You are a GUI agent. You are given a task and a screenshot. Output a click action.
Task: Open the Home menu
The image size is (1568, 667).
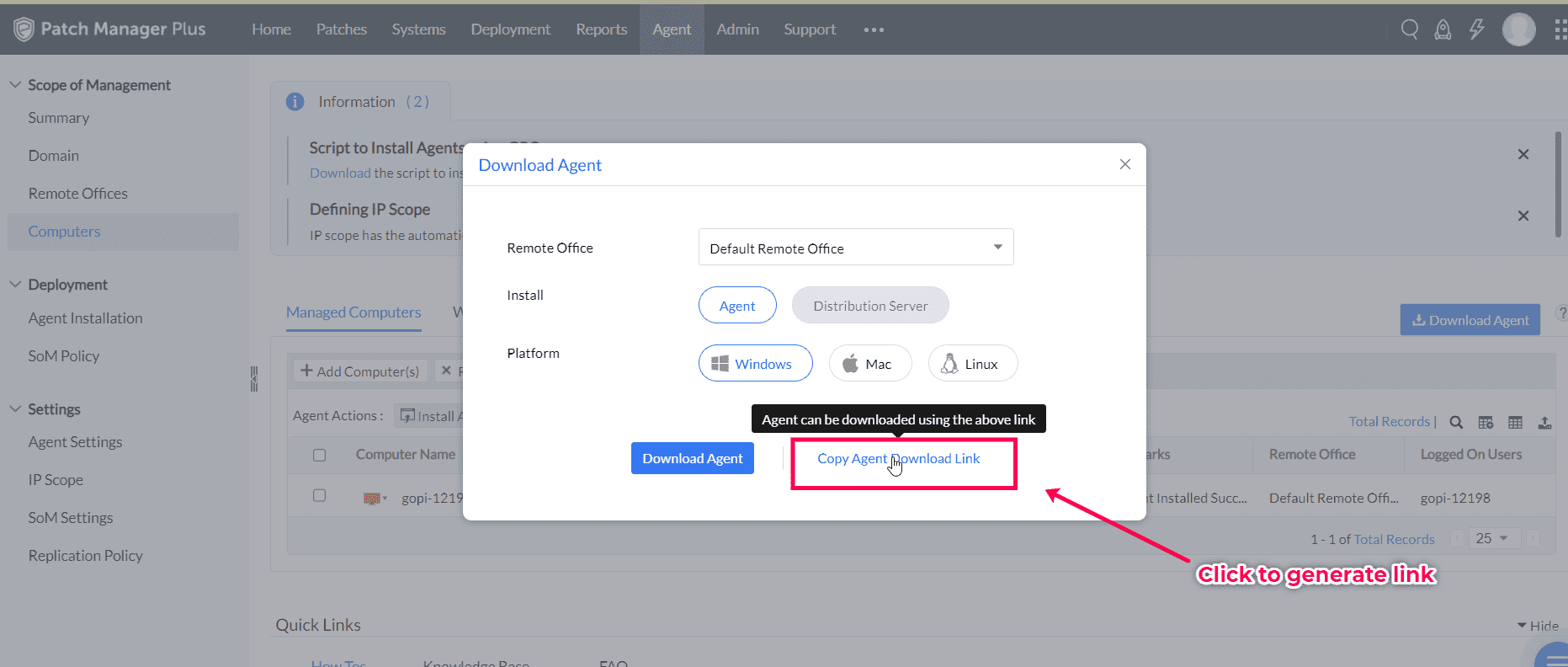271,29
